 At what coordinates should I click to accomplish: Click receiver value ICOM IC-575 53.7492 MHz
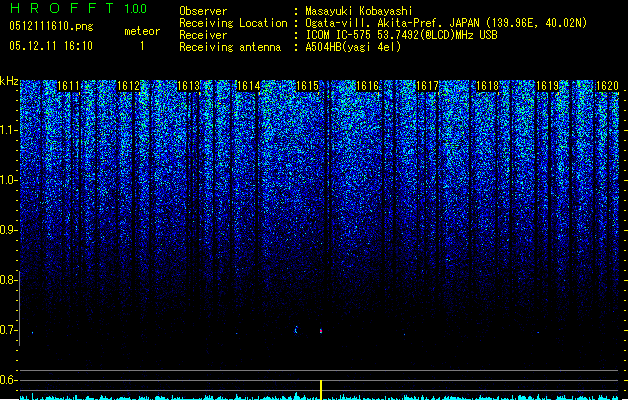pyautogui.click(x=401, y=35)
